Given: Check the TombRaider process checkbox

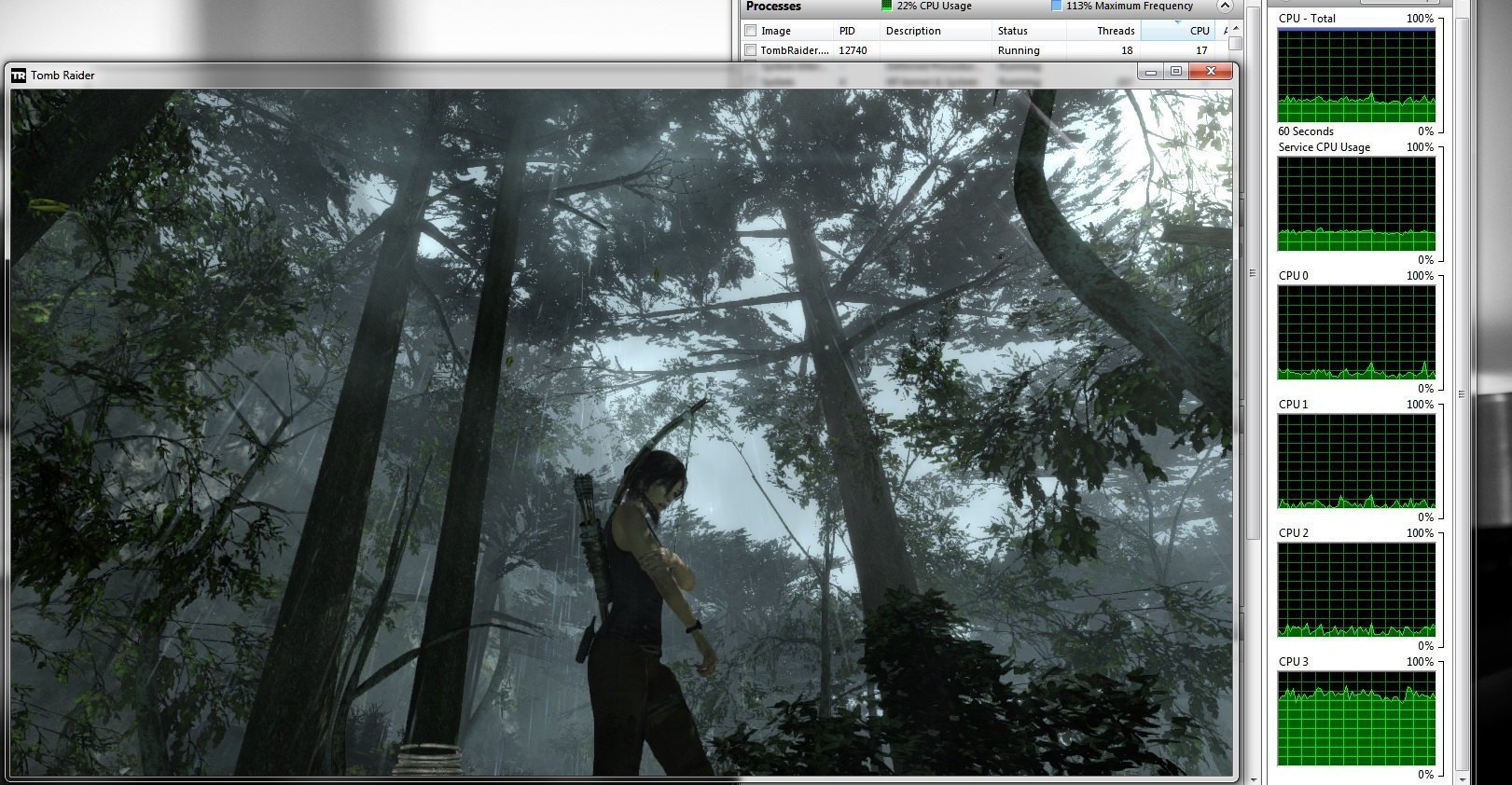Looking at the screenshot, I should [x=751, y=50].
